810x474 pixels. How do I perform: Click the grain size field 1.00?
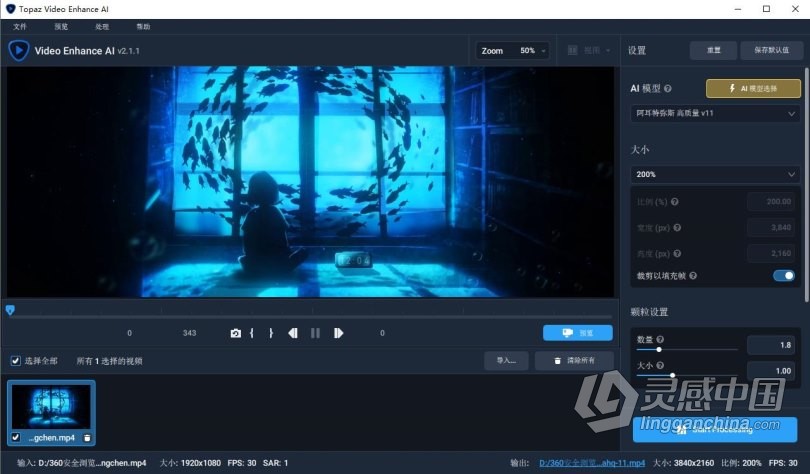770,371
